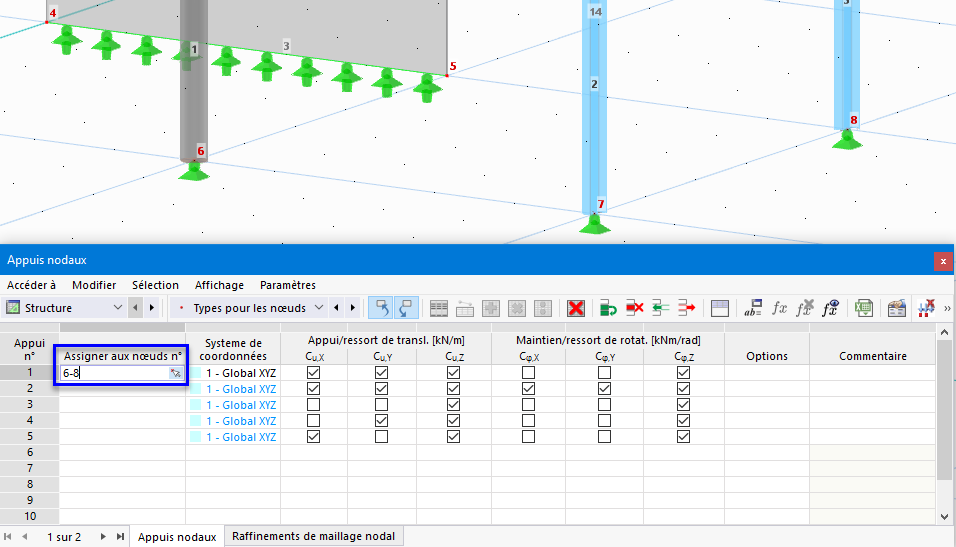Screen dimensions: 956x547
Task: Check Cu,X for support 3
Action: point(313,404)
